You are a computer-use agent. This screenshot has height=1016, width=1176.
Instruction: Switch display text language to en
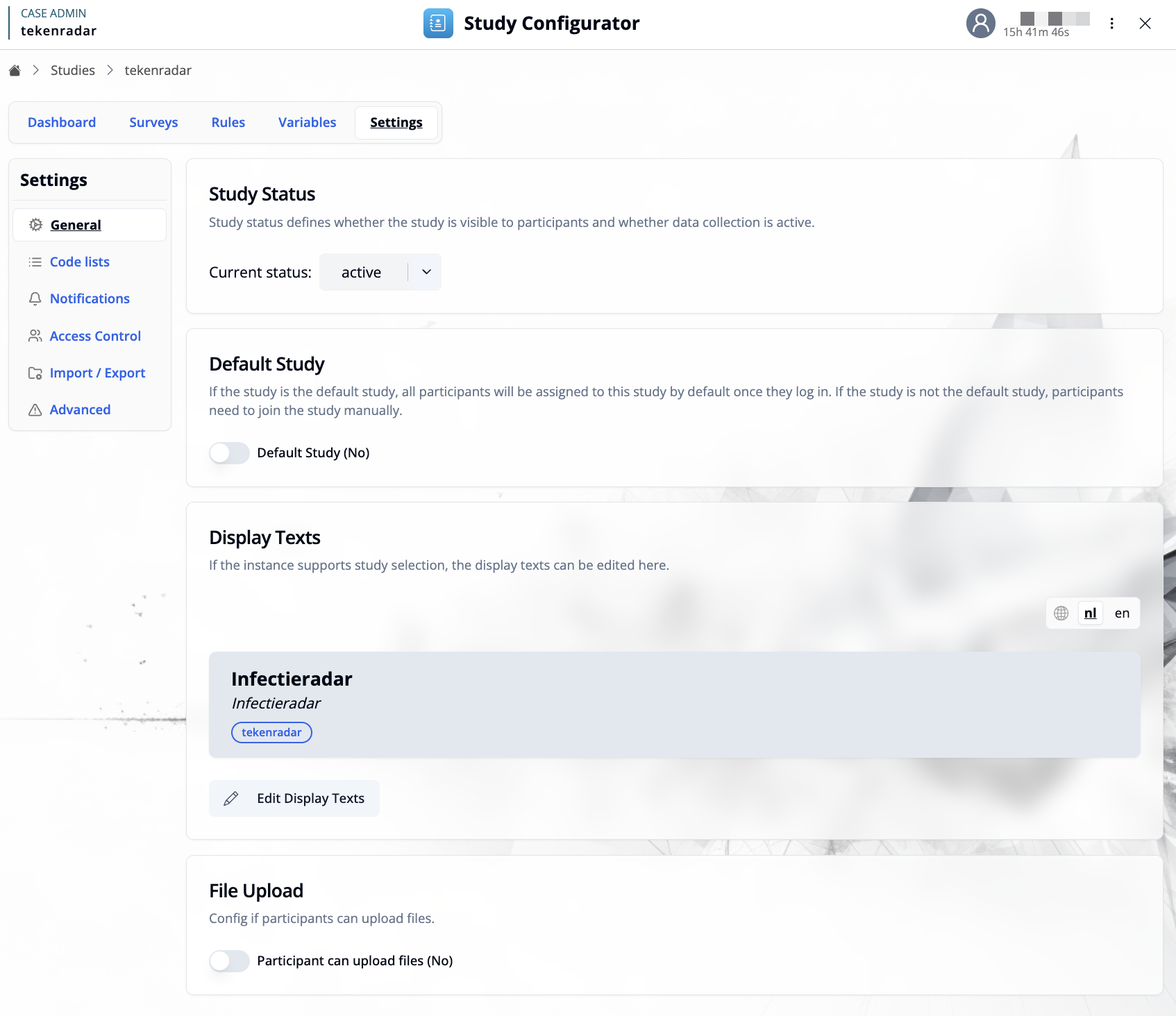coord(1122,613)
